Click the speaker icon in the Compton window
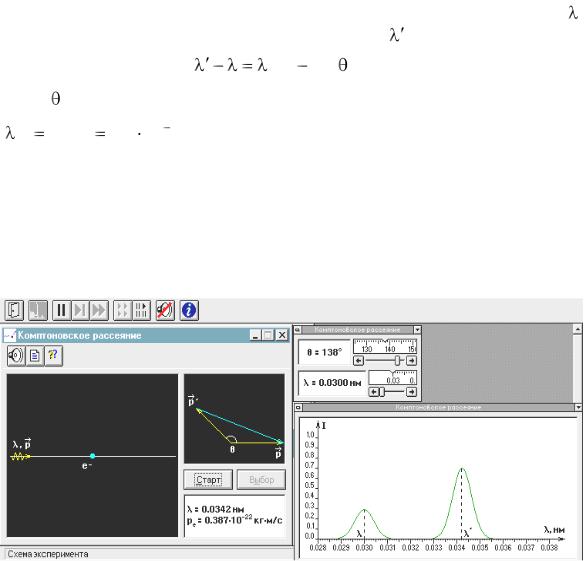Viewport: 588px width, 561px height. [16, 355]
